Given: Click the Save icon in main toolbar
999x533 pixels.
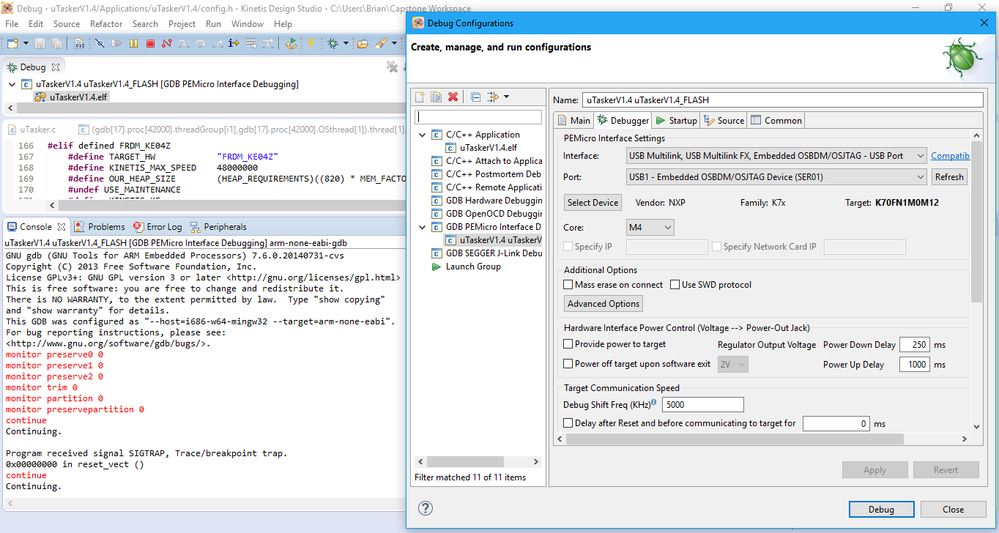Looking at the screenshot, I should [x=40, y=43].
